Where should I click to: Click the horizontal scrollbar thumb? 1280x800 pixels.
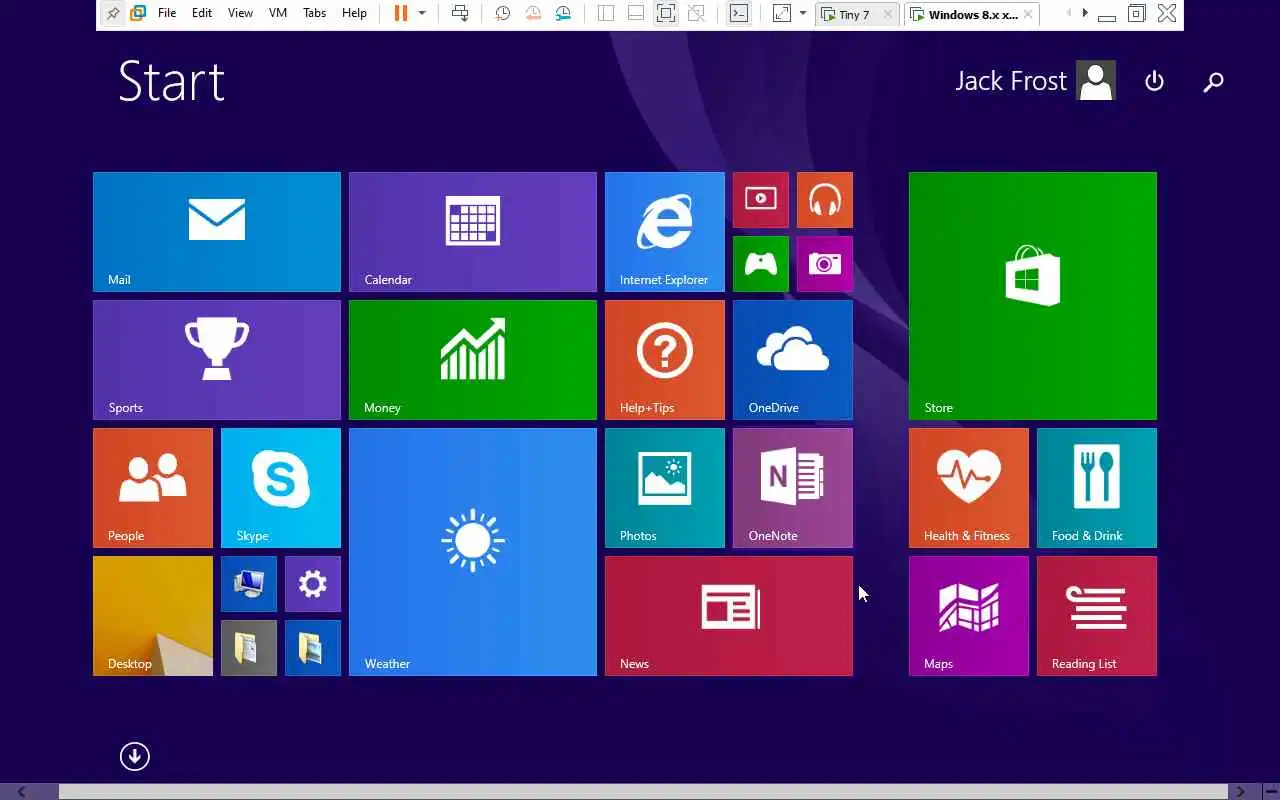tap(643, 792)
